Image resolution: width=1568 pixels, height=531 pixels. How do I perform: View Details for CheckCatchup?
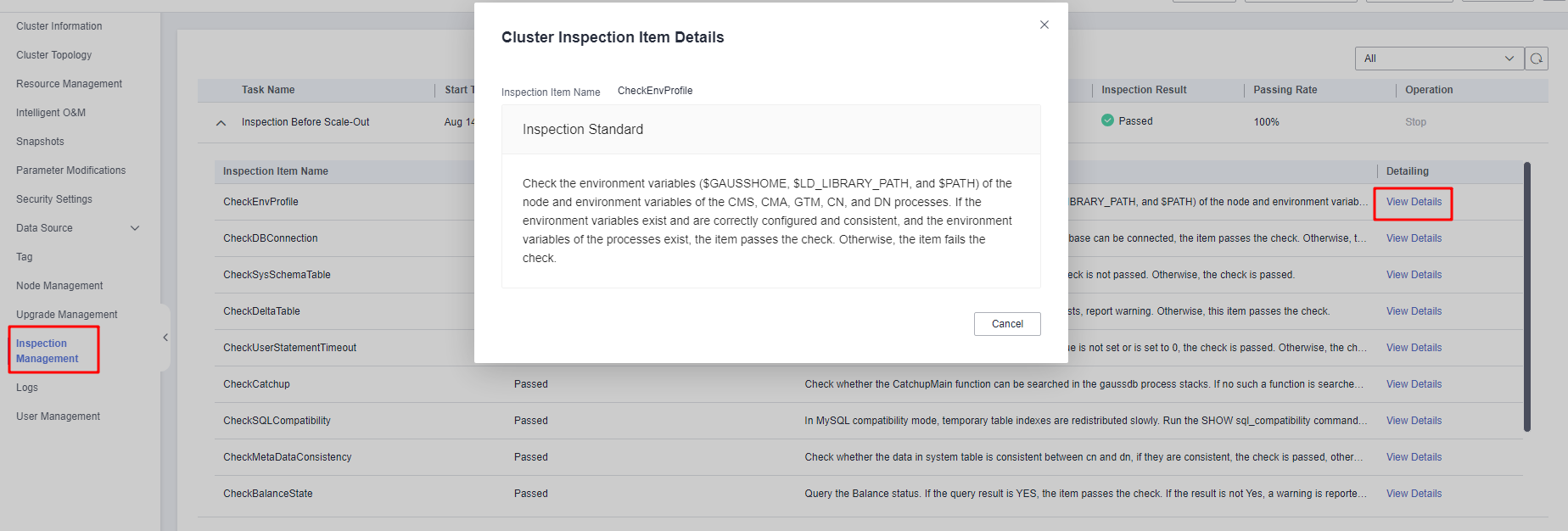tap(1414, 384)
